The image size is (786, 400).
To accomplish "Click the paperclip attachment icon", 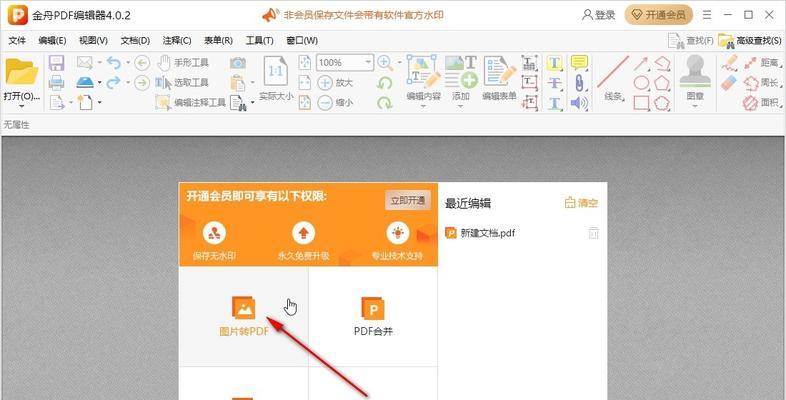I will (x=579, y=83).
